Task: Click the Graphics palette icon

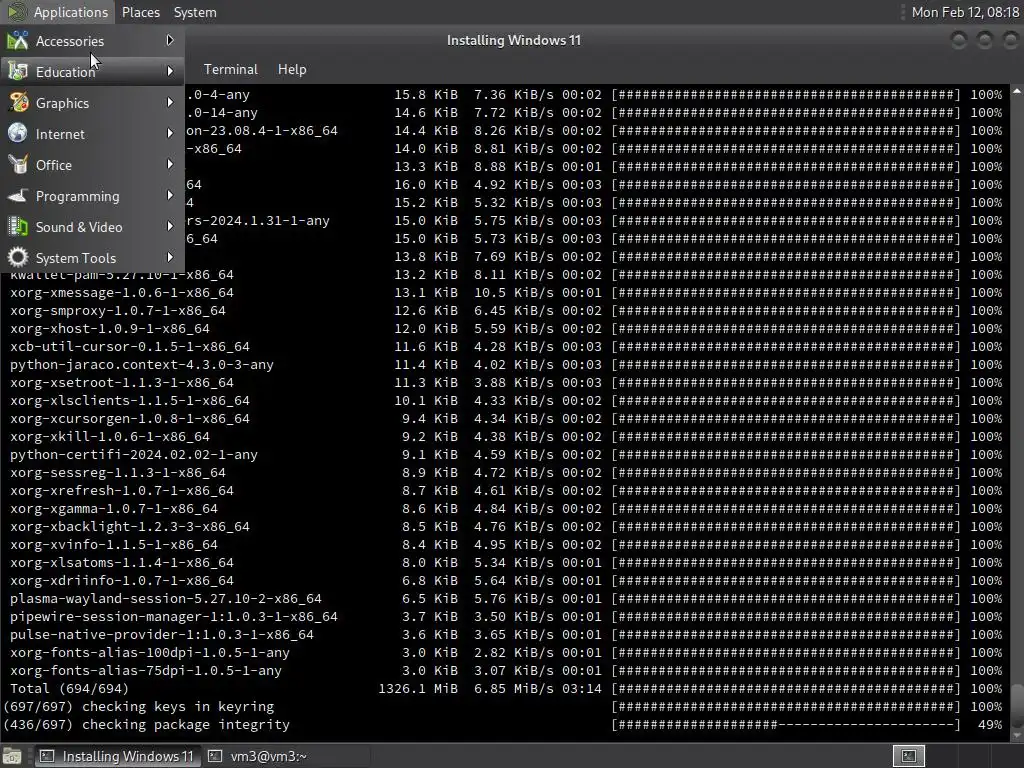Action: 18,103
